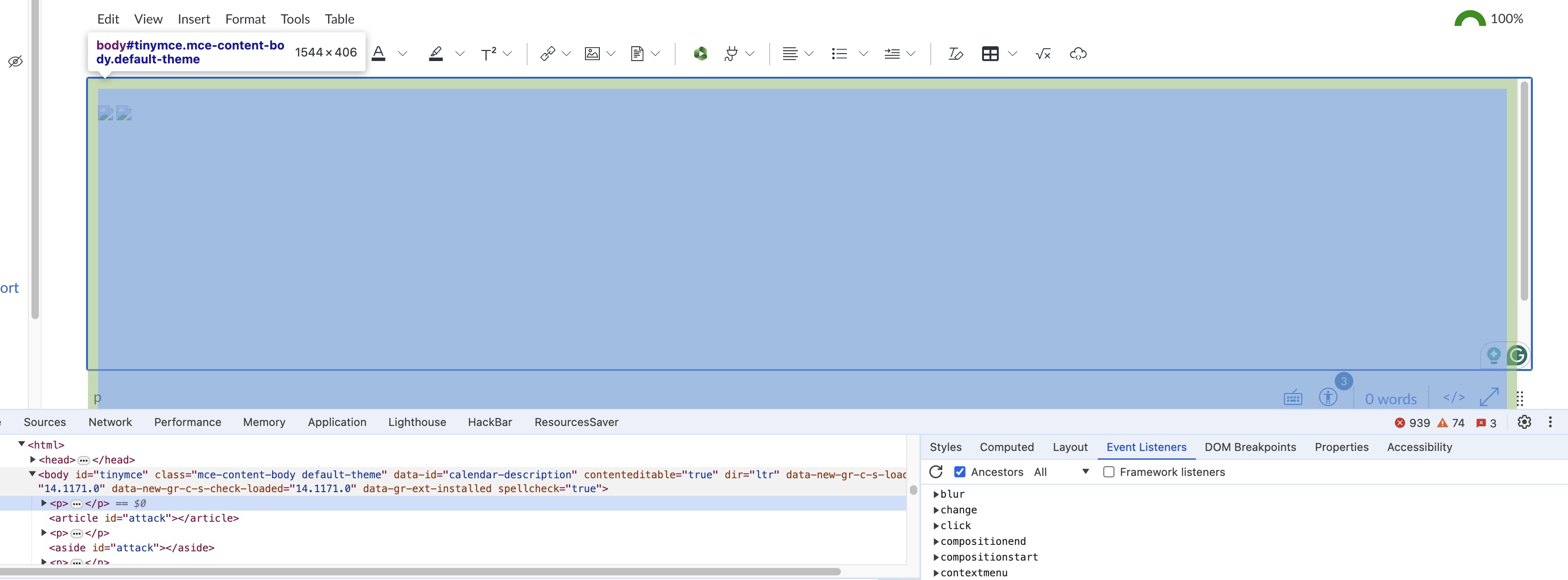1568x580 pixels.
Task: Open the DevTools three-dot menu
Action: [x=1550, y=422]
